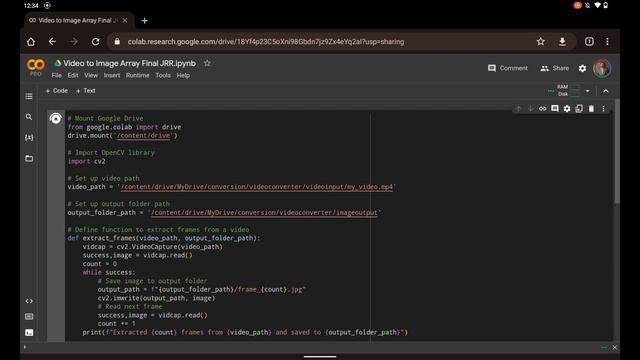This screenshot has height=360, width=640.
Task: Open the my_video.mp4 video path link
Action: (257, 187)
